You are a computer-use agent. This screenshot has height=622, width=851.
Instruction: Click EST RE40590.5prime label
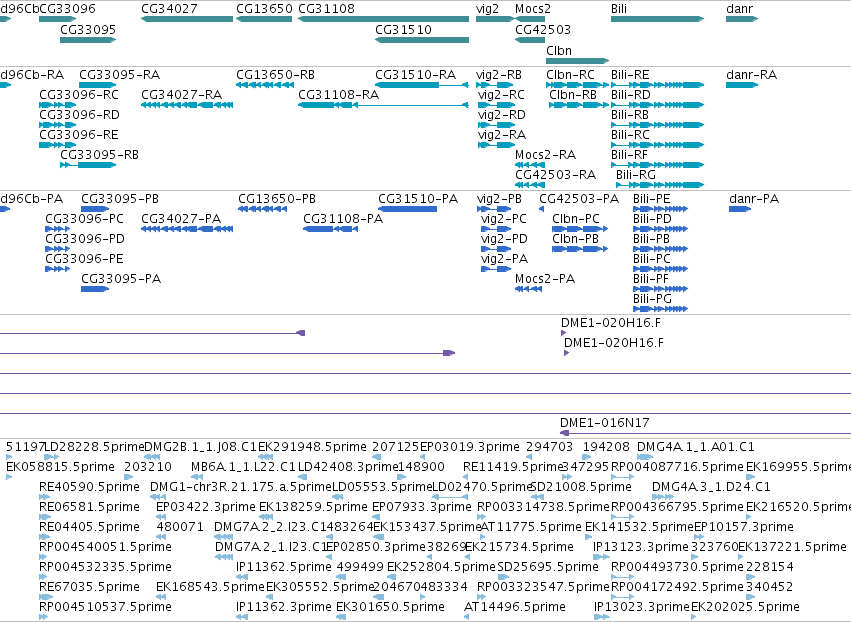pos(90,486)
